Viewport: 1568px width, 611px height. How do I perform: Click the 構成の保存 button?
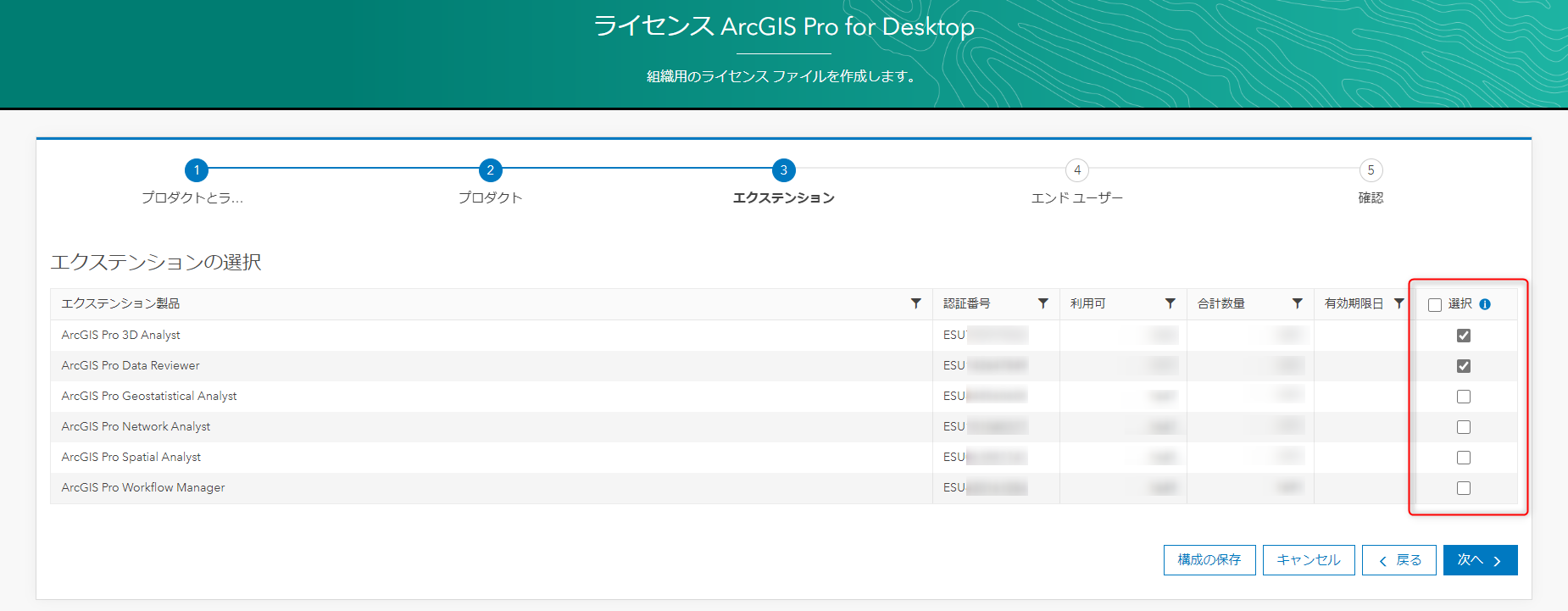1209,560
